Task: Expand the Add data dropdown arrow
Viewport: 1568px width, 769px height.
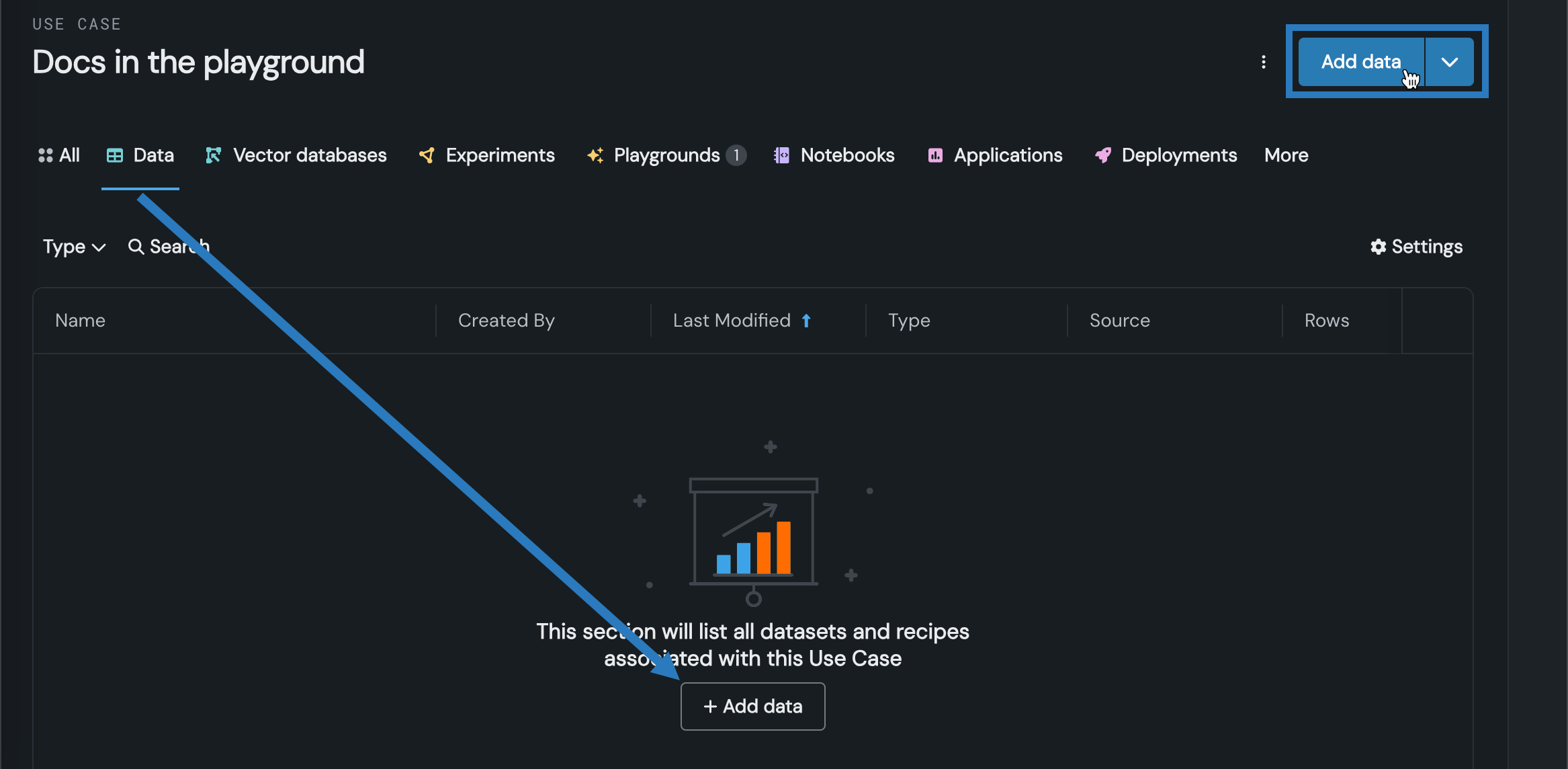Action: tap(1450, 62)
